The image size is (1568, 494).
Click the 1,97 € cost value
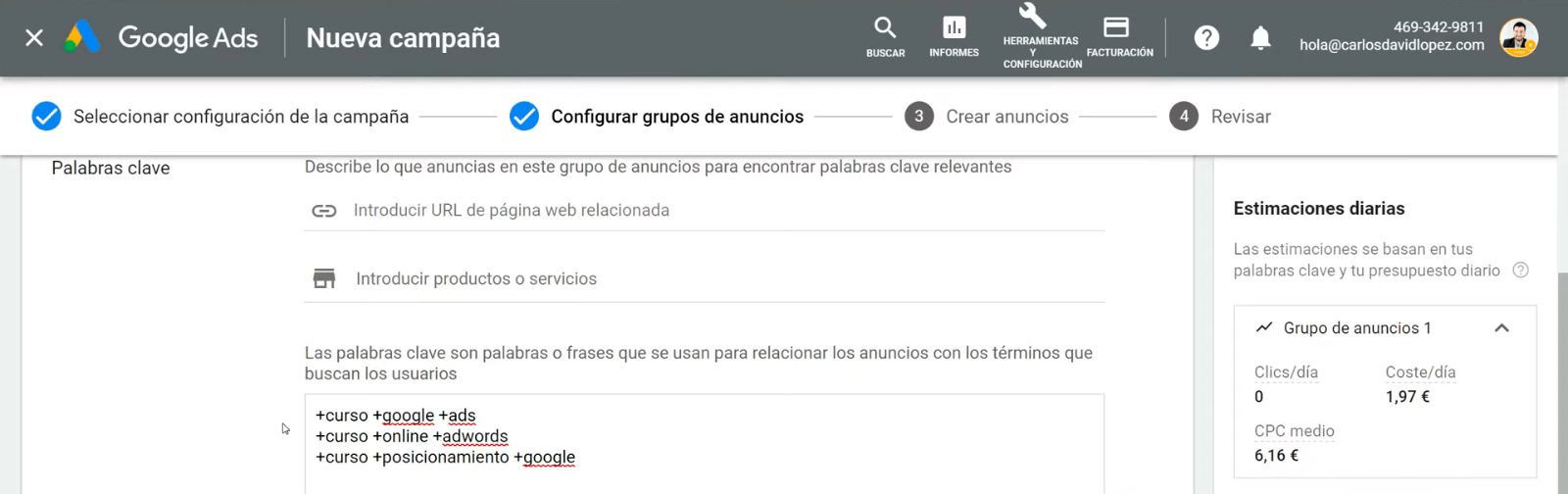click(x=1407, y=397)
